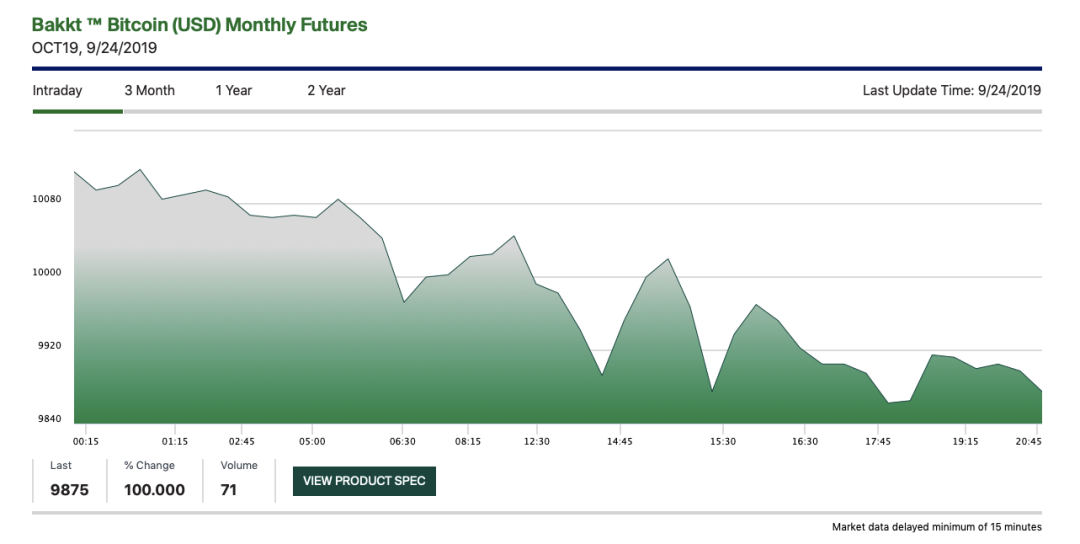Select the 1 Year tab
The image size is (1080, 544).
(233, 90)
